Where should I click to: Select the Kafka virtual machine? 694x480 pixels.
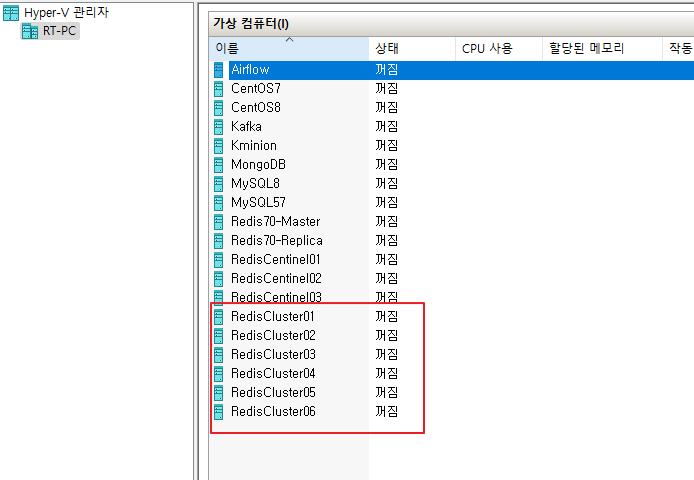pyautogui.click(x=246, y=127)
